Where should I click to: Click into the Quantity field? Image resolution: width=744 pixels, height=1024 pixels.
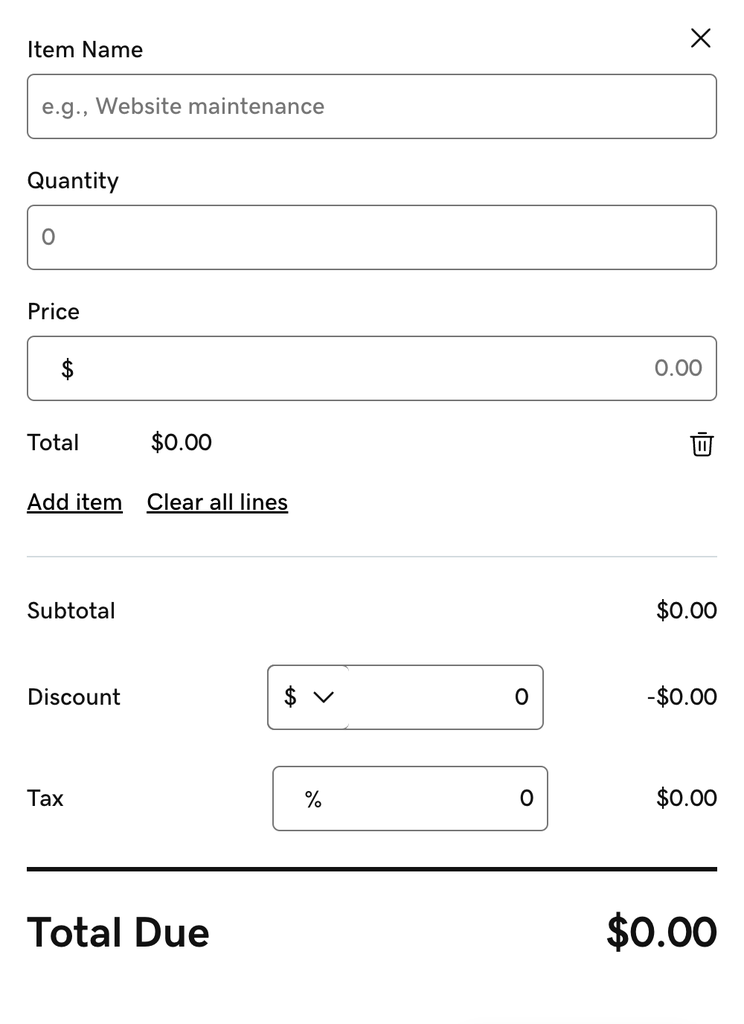[x=371, y=237]
